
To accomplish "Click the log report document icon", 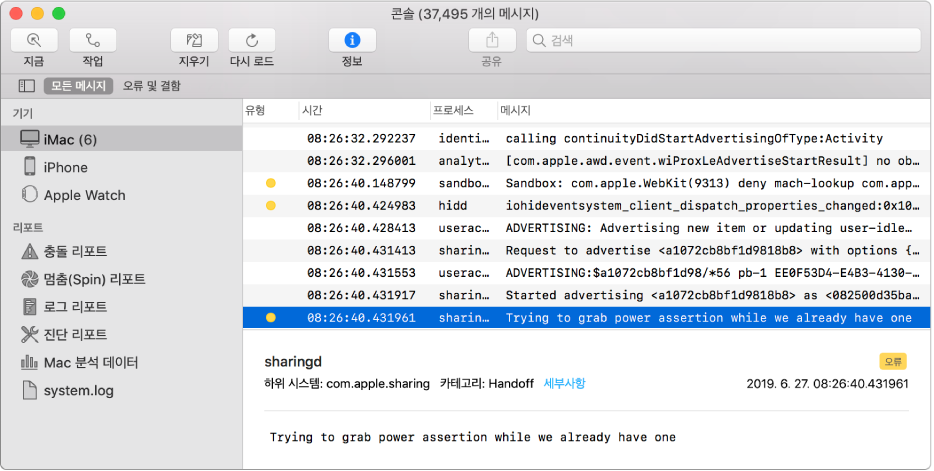I will pos(29,307).
